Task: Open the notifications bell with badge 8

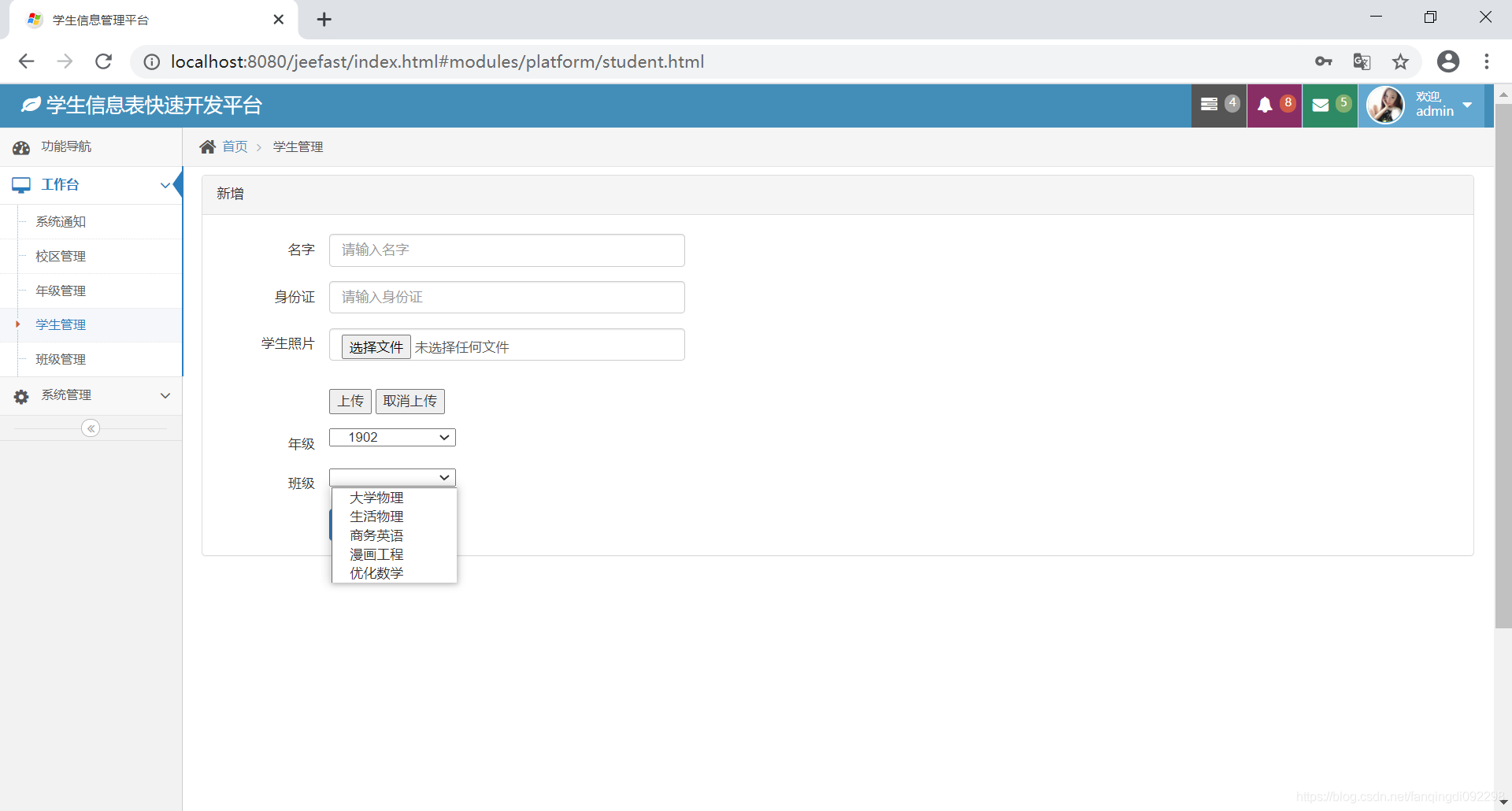Action: (x=1274, y=105)
